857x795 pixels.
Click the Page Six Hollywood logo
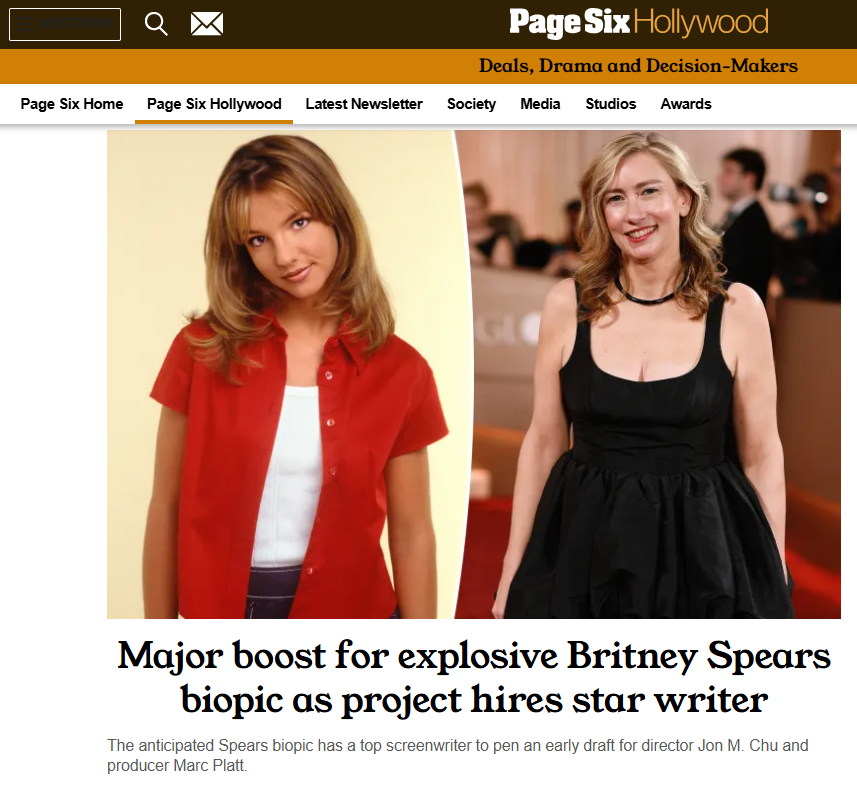click(638, 22)
